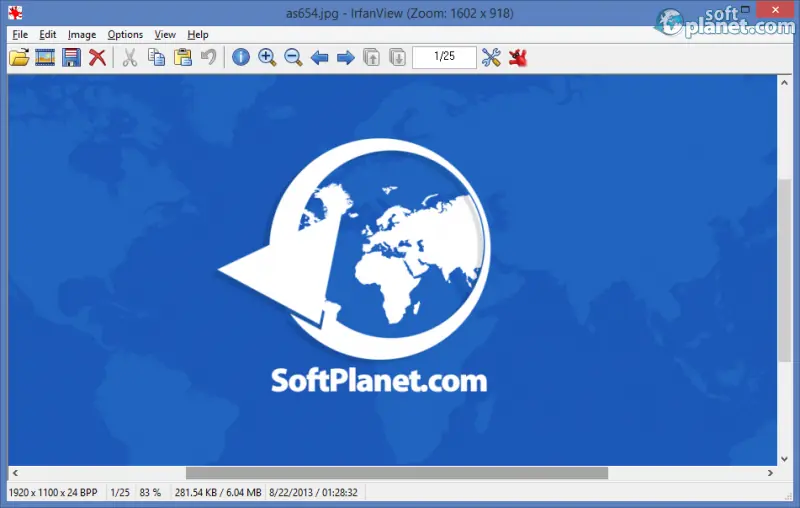Image resolution: width=800 pixels, height=508 pixels.
Task: Open the Options menu
Action: coord(125,35)
